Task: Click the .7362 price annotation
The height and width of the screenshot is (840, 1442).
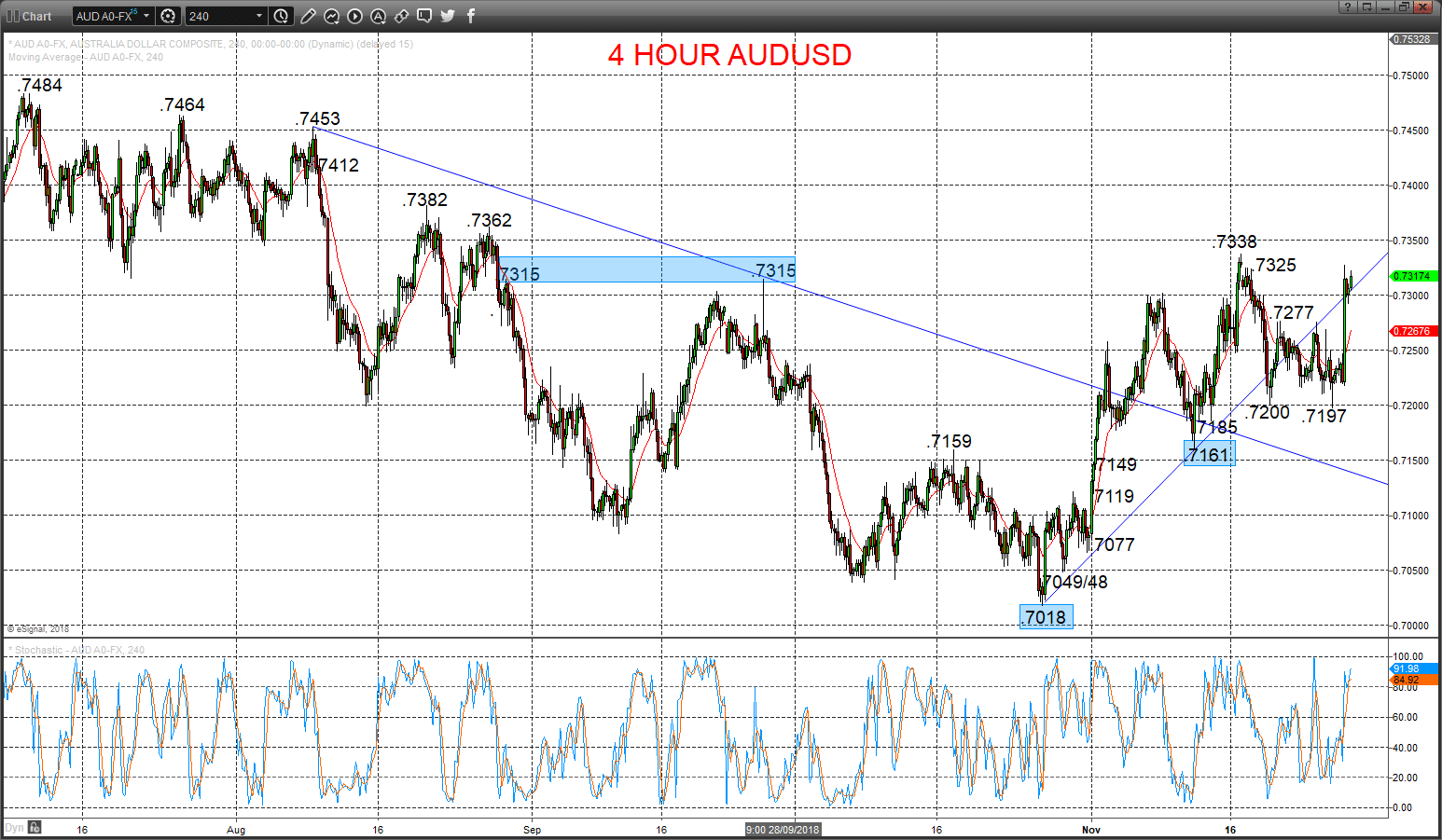Action: [x=490, y=220]
